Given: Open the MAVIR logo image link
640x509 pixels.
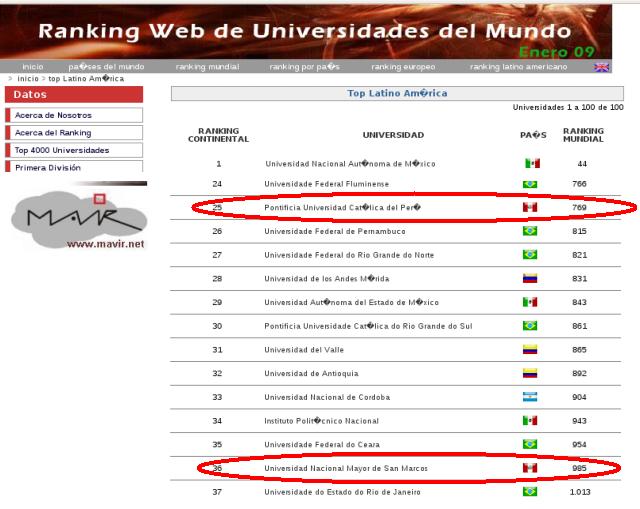Looking at the screenshot, I should pos(79,220).
